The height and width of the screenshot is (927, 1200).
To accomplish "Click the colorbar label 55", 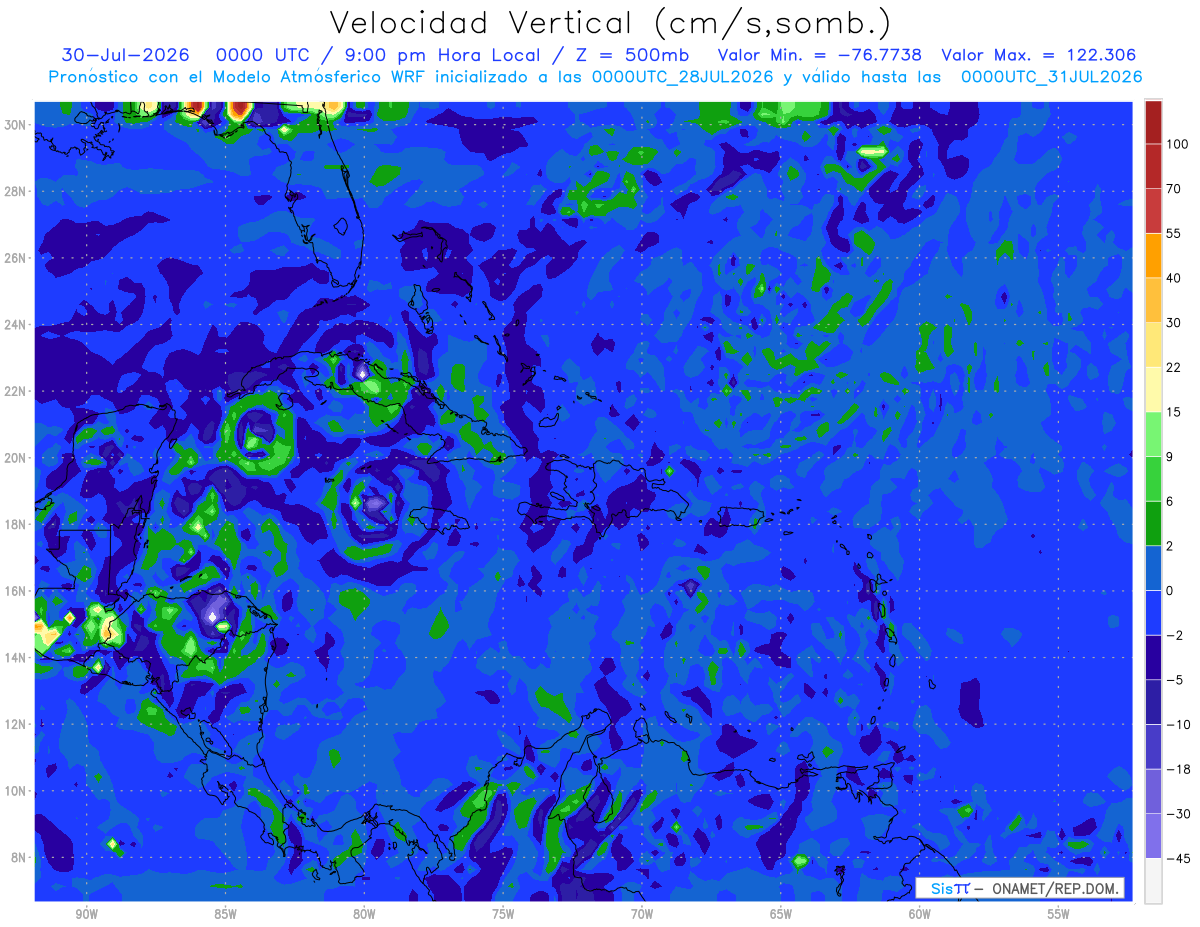I will [x=1174, y=233].
